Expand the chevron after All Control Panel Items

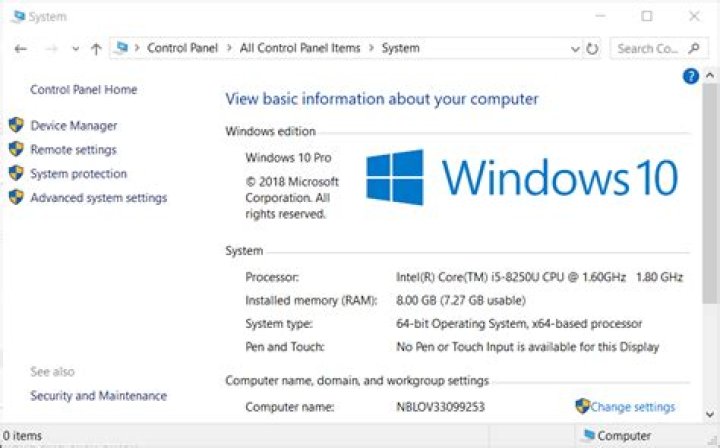click(x=371, y=48)
